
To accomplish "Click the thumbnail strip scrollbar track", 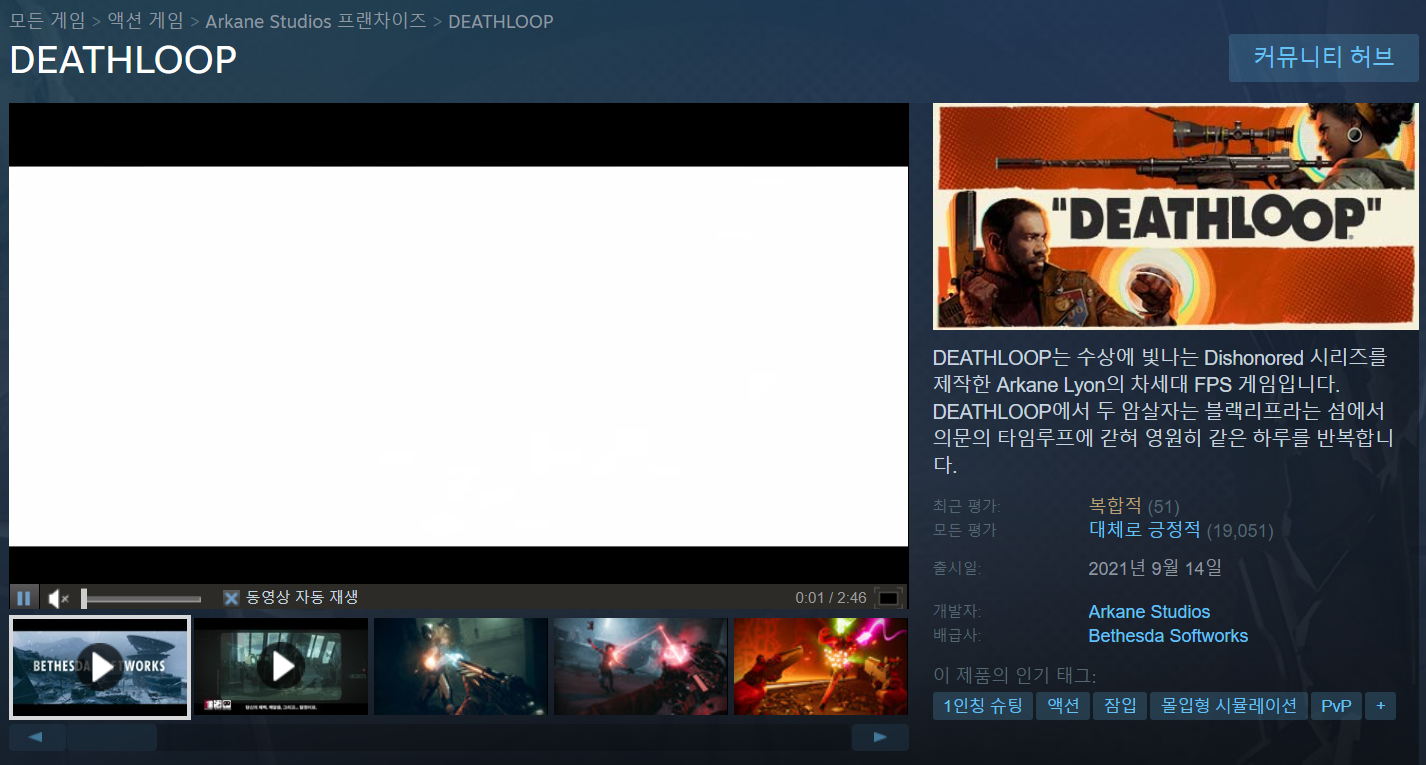I will tap(458, 738).
